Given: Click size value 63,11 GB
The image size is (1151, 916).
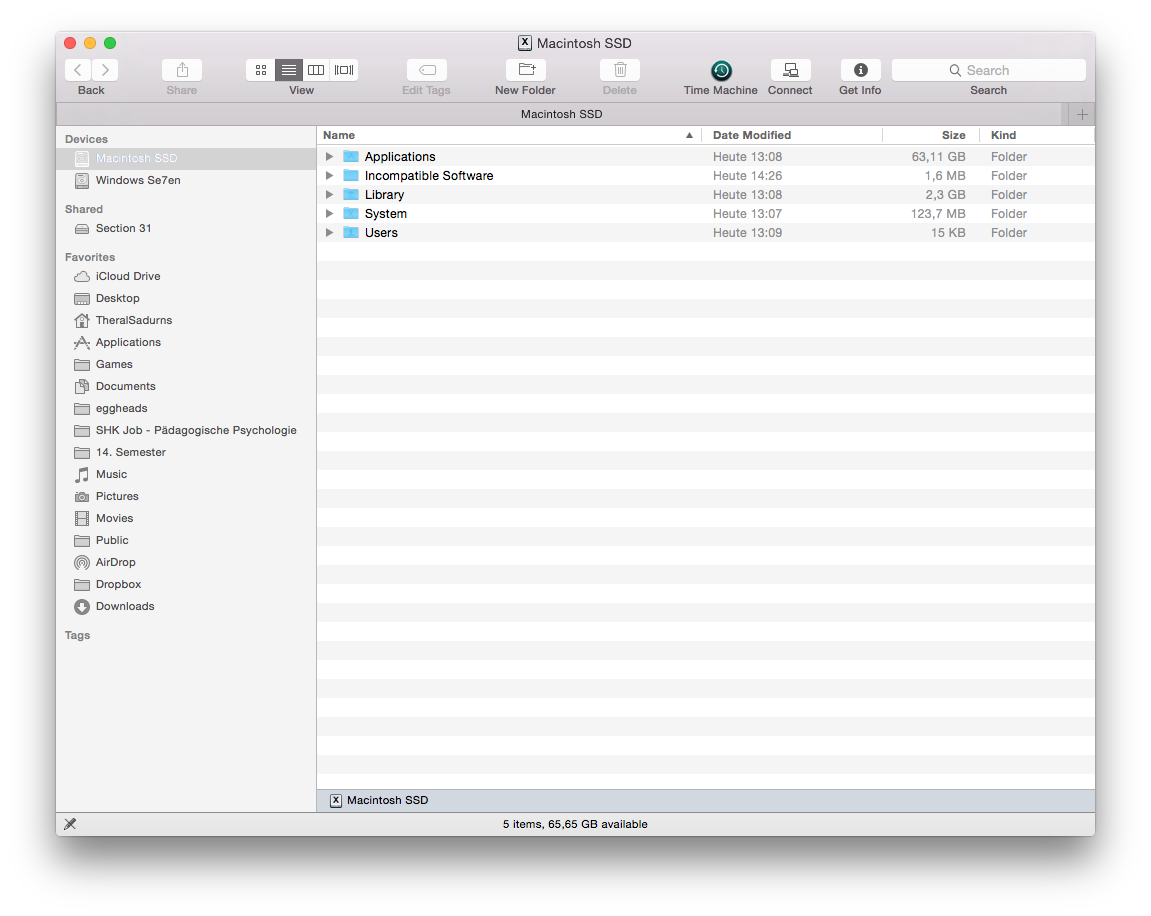Looking at the screenshot, I should pyautogui.click(x=938, y=156).
